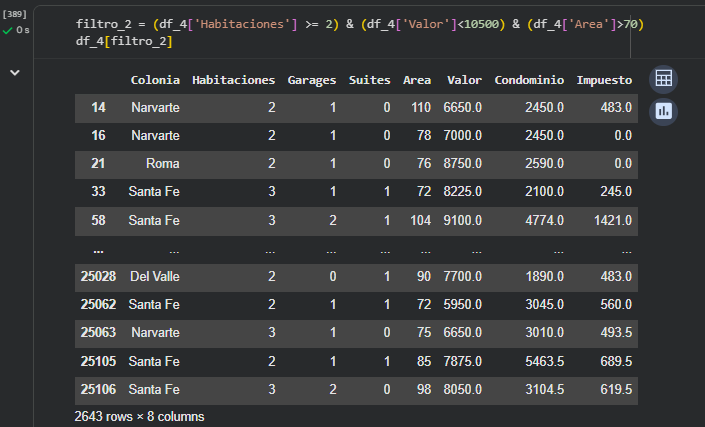Click the 2643 rows × 8 columns summary
This screenshot has height=427, width=705.
pyautogui.click(x=139, y=415)
